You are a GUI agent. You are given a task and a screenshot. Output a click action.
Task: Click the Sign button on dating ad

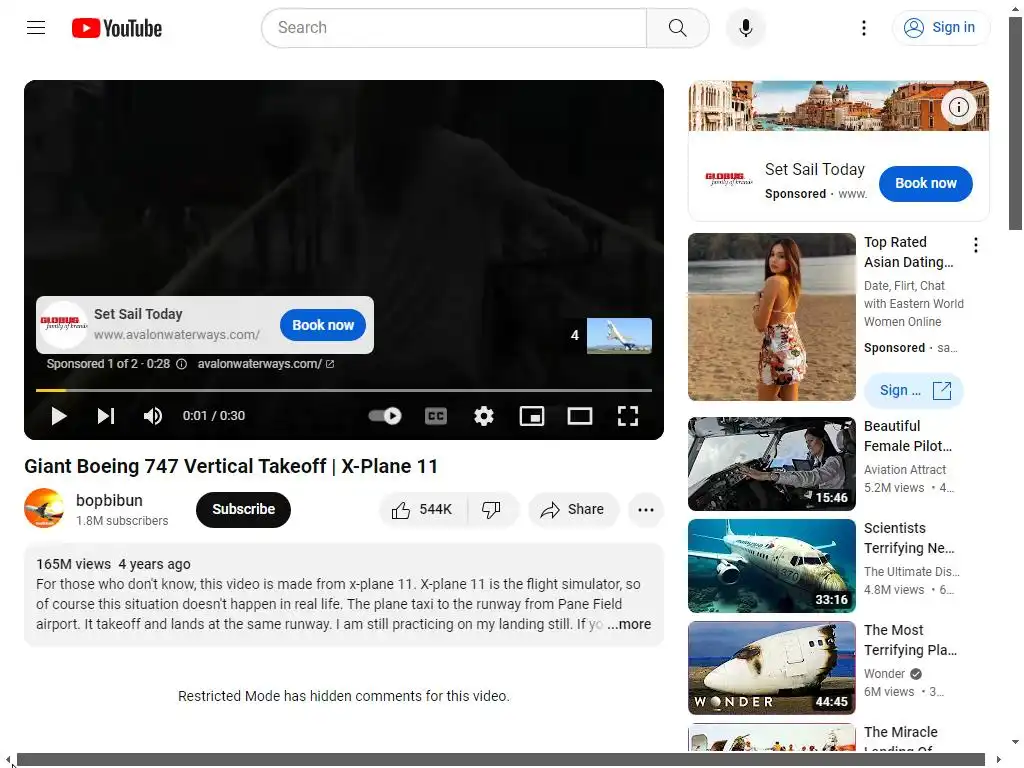click(x=914, y=391)
